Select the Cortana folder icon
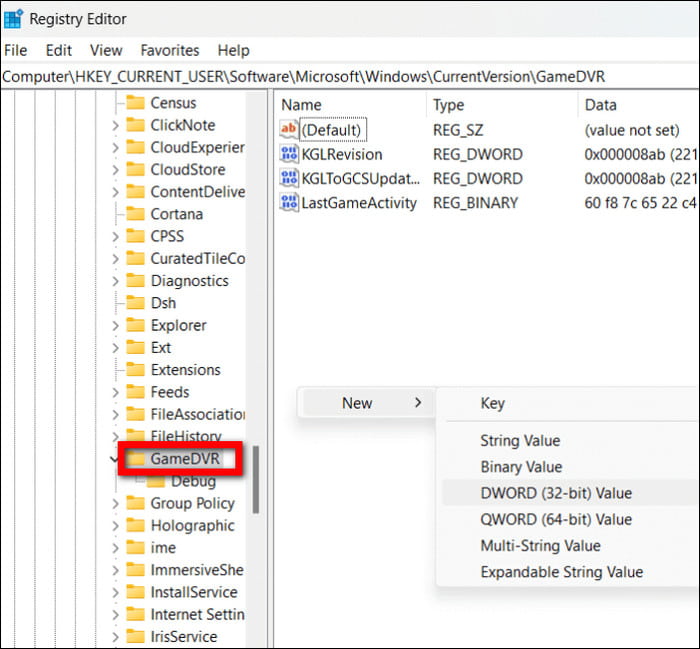Screen dimensions: 700x649 click(x=135, y=214)
